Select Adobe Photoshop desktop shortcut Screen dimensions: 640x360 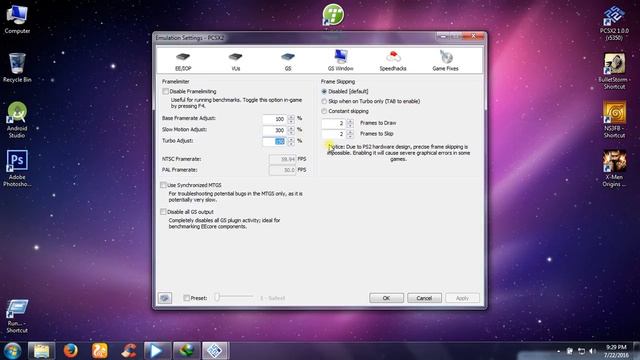tap(17, 168)
